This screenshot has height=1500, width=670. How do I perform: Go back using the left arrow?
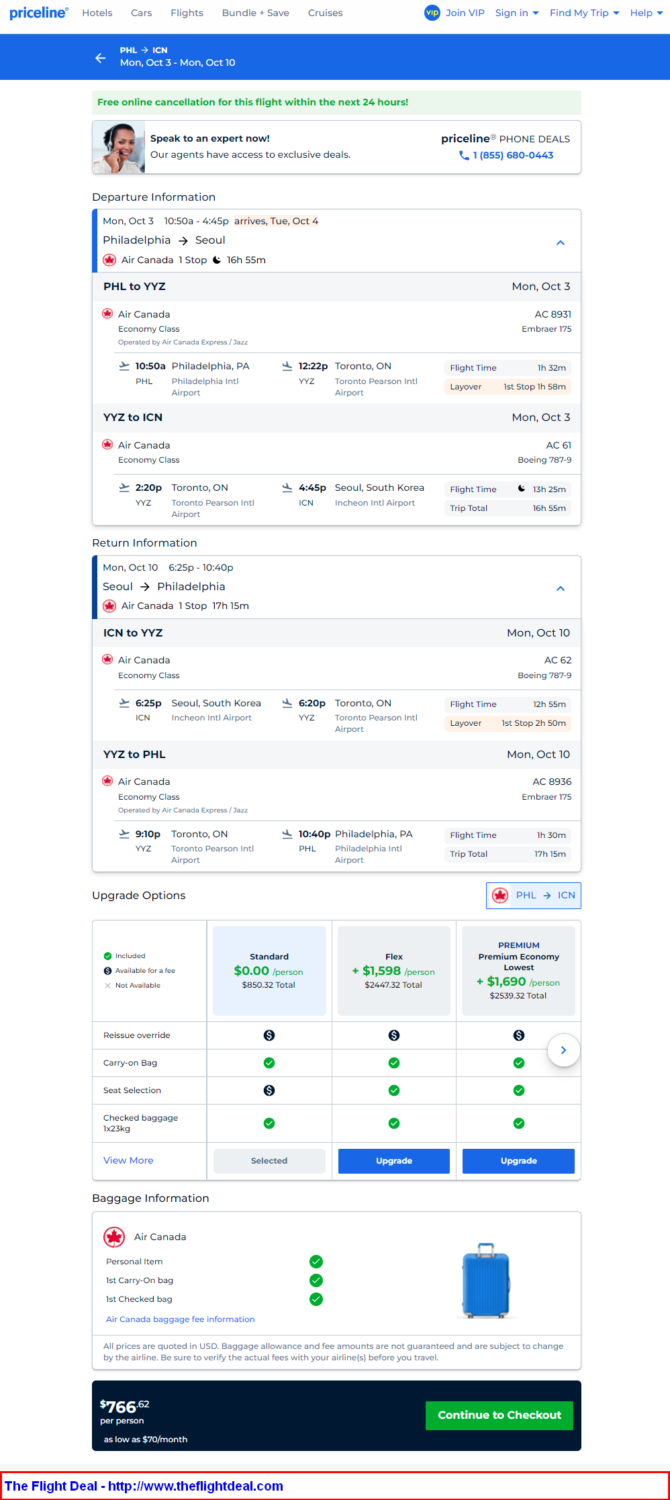[100, 57]
